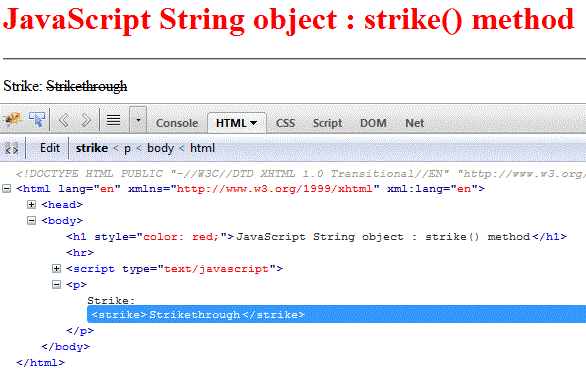Select body in the breadcrumb path
The height and width of the screenshot is (374, 586).
(x=160, y=148)
